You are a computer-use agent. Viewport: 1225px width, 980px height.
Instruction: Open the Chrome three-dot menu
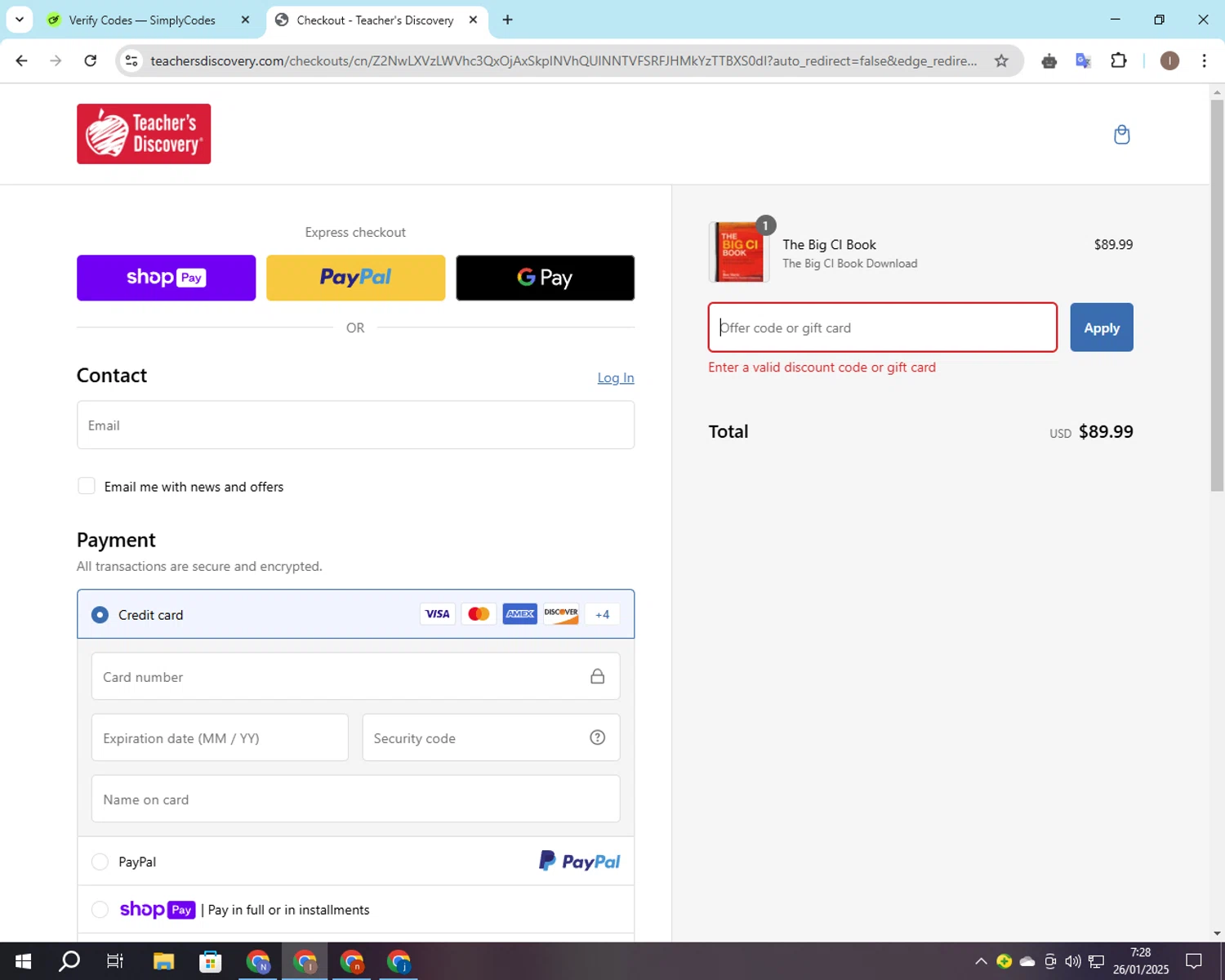(x=1204, y=60)
